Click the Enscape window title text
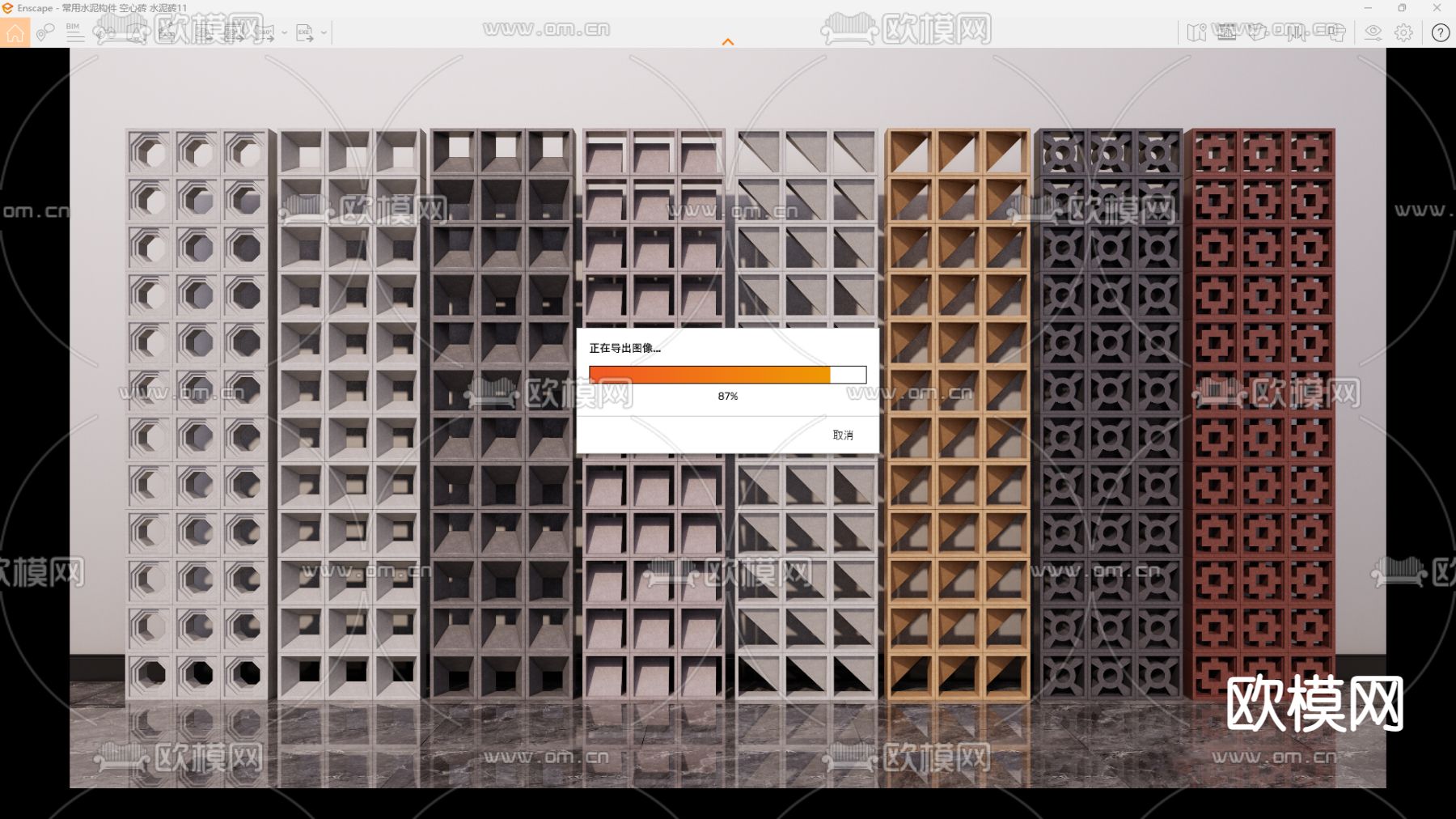Viewport: 1456px width, 819px height. tap(102, 8)
